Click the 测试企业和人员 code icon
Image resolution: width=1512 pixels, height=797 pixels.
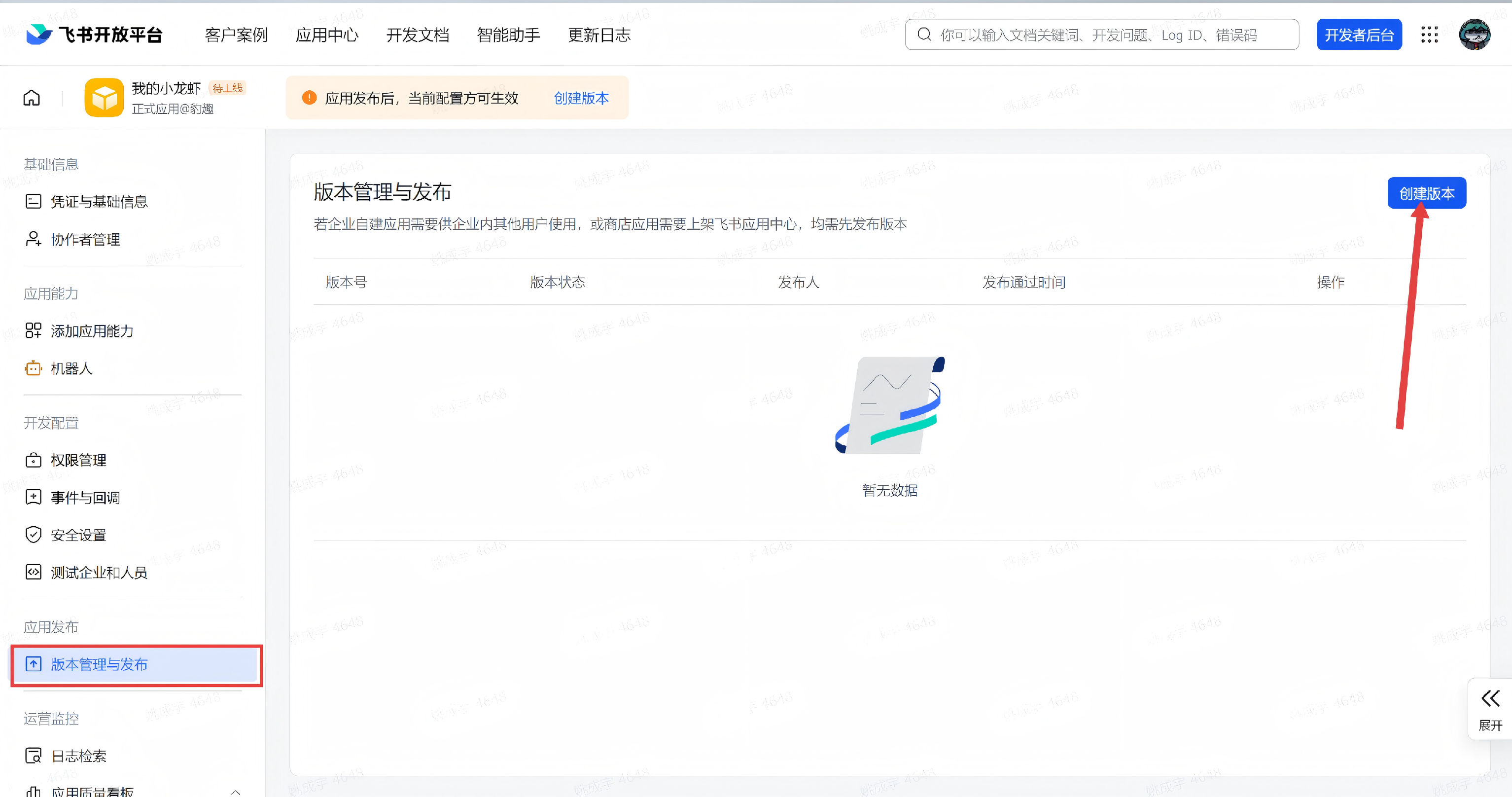(x=34, y=572)
